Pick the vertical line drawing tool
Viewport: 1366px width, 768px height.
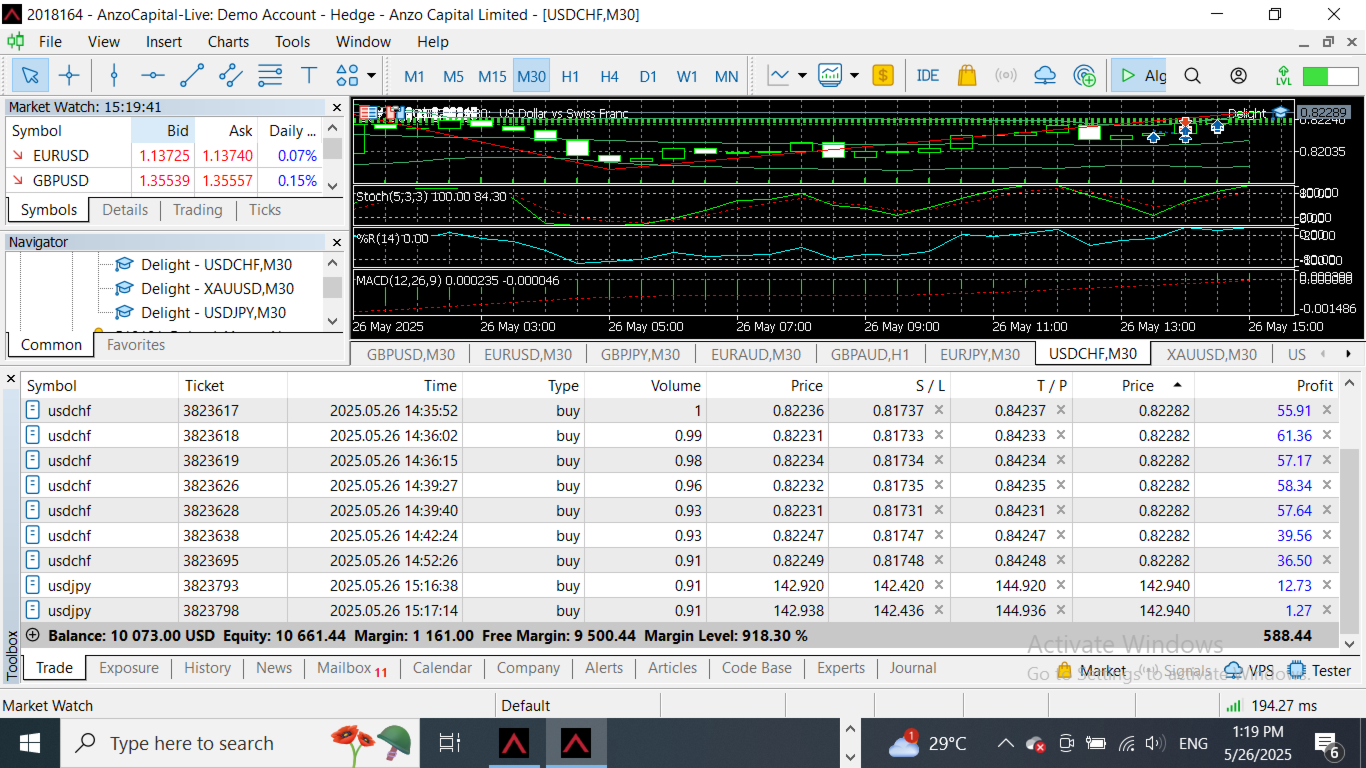114,75
